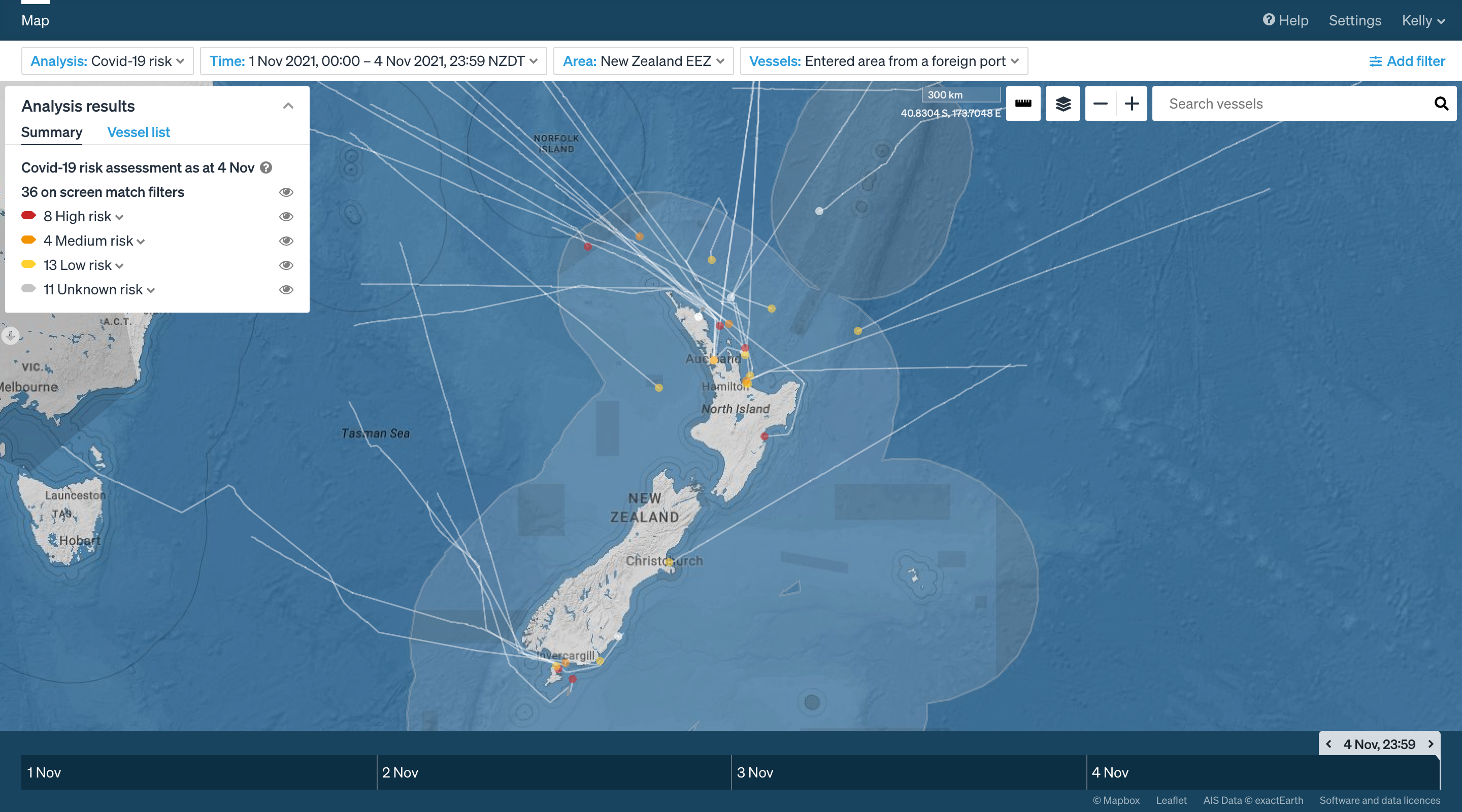Zoom in on the map

coord(1132,103)
